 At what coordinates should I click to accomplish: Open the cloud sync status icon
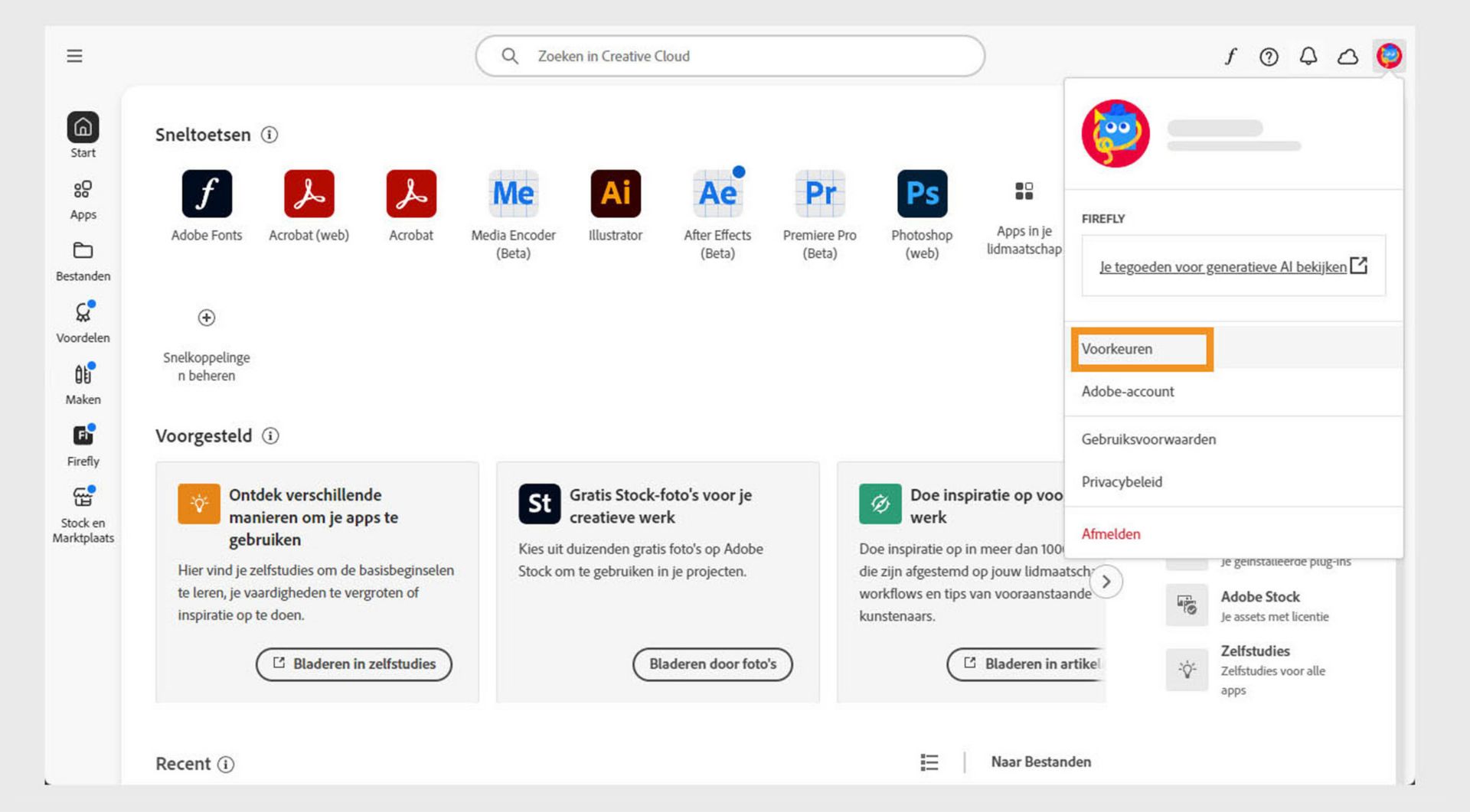pyautogui.click(x=1347, y=57)
